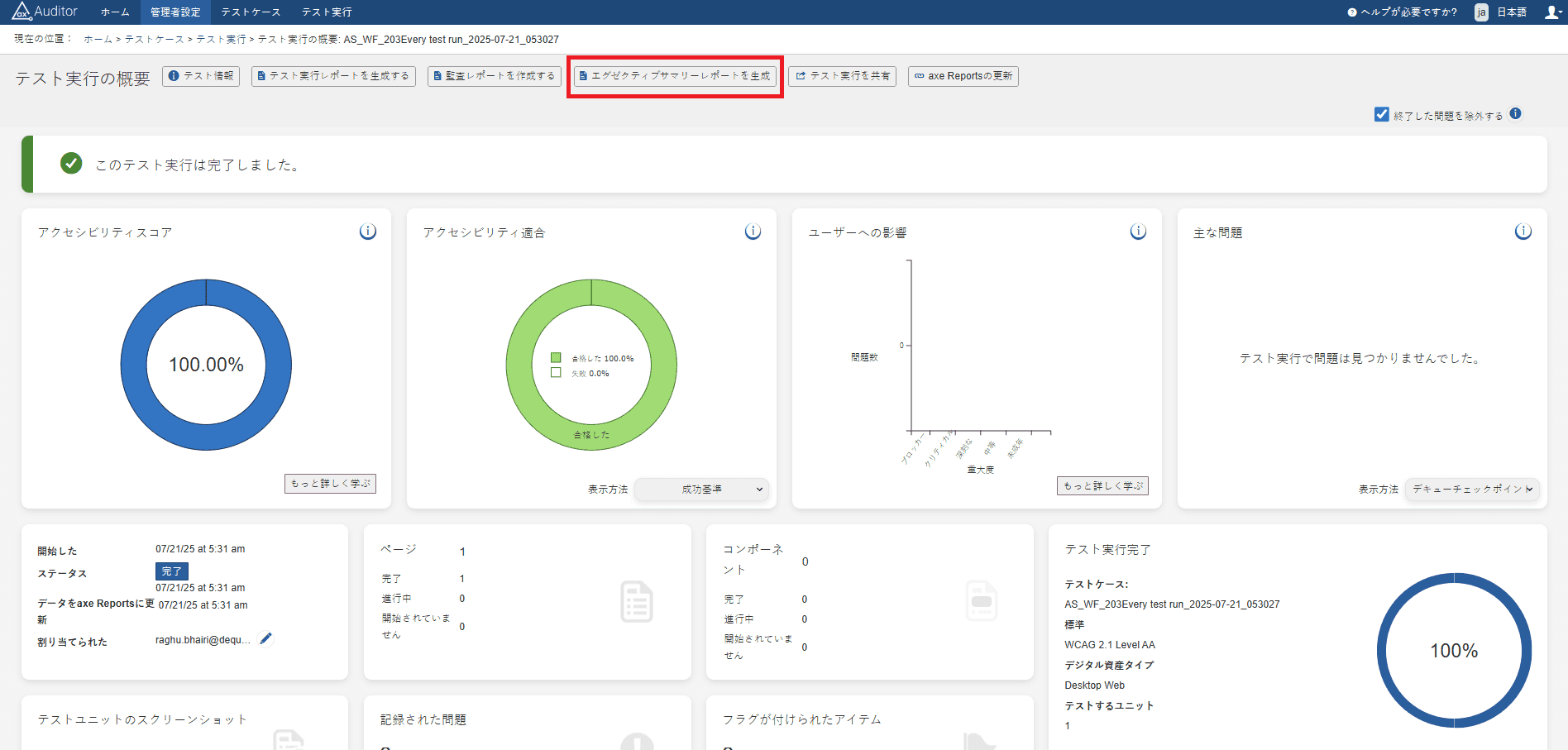Open the 成功基準 display method dropdown
1568x750 pixels.
coord(701,490)
